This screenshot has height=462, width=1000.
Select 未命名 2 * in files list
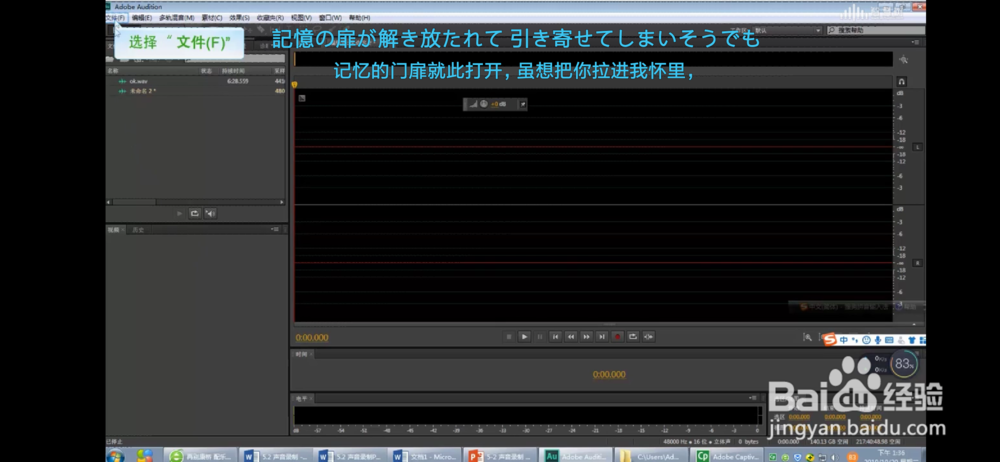pyautogui.click(x=143, y=91)
